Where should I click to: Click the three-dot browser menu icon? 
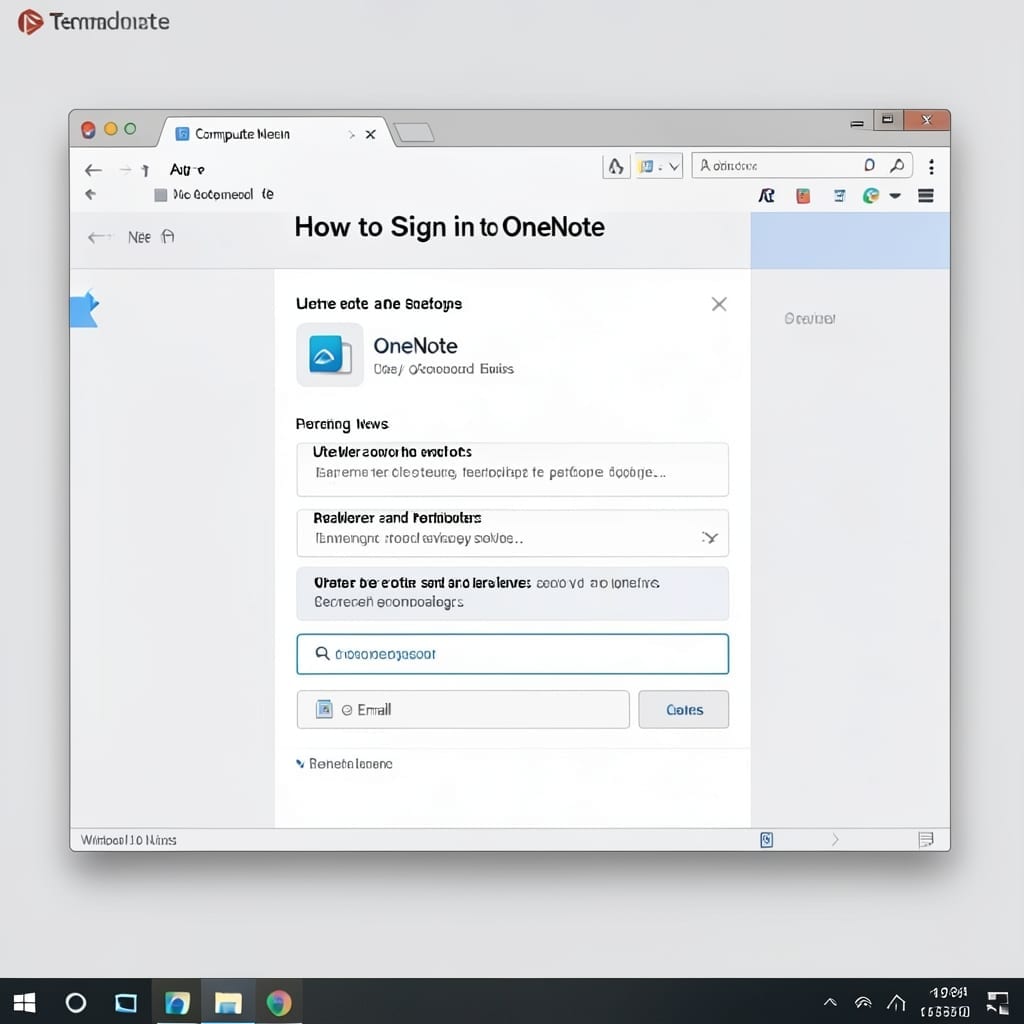point(931,167)
